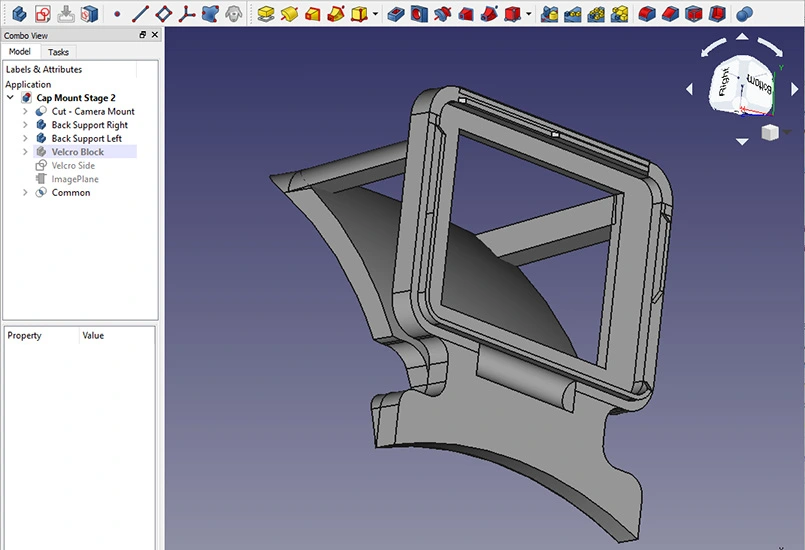
Task: Open the additive primitive dropdown arrow
Action: click(x=375, y=15)
